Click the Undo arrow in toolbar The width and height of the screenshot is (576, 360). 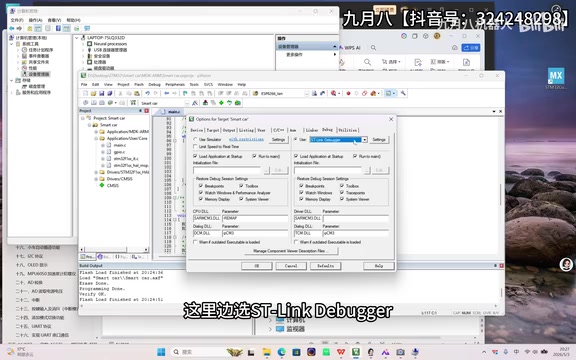147,93
